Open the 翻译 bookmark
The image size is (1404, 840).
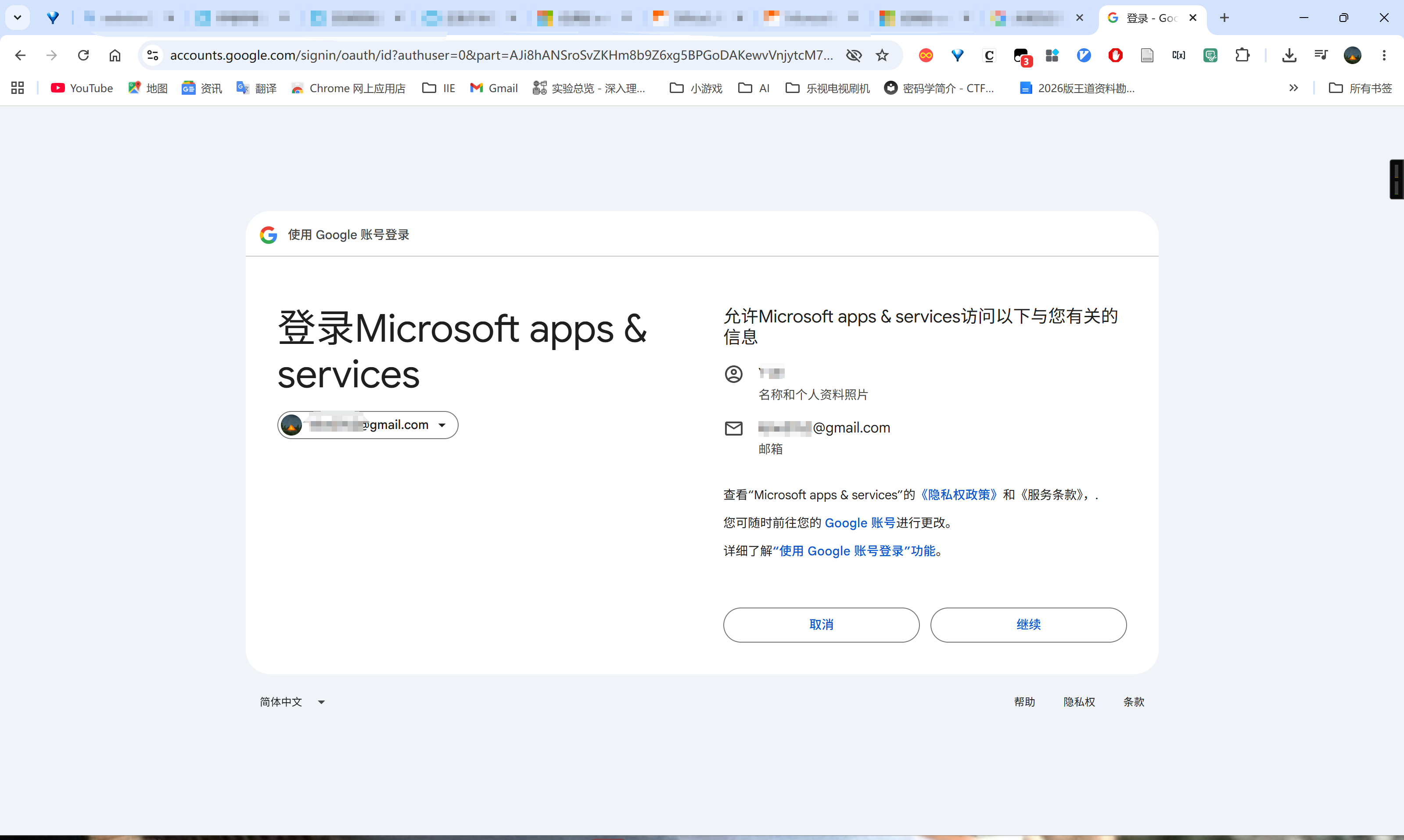coord(257,88)
